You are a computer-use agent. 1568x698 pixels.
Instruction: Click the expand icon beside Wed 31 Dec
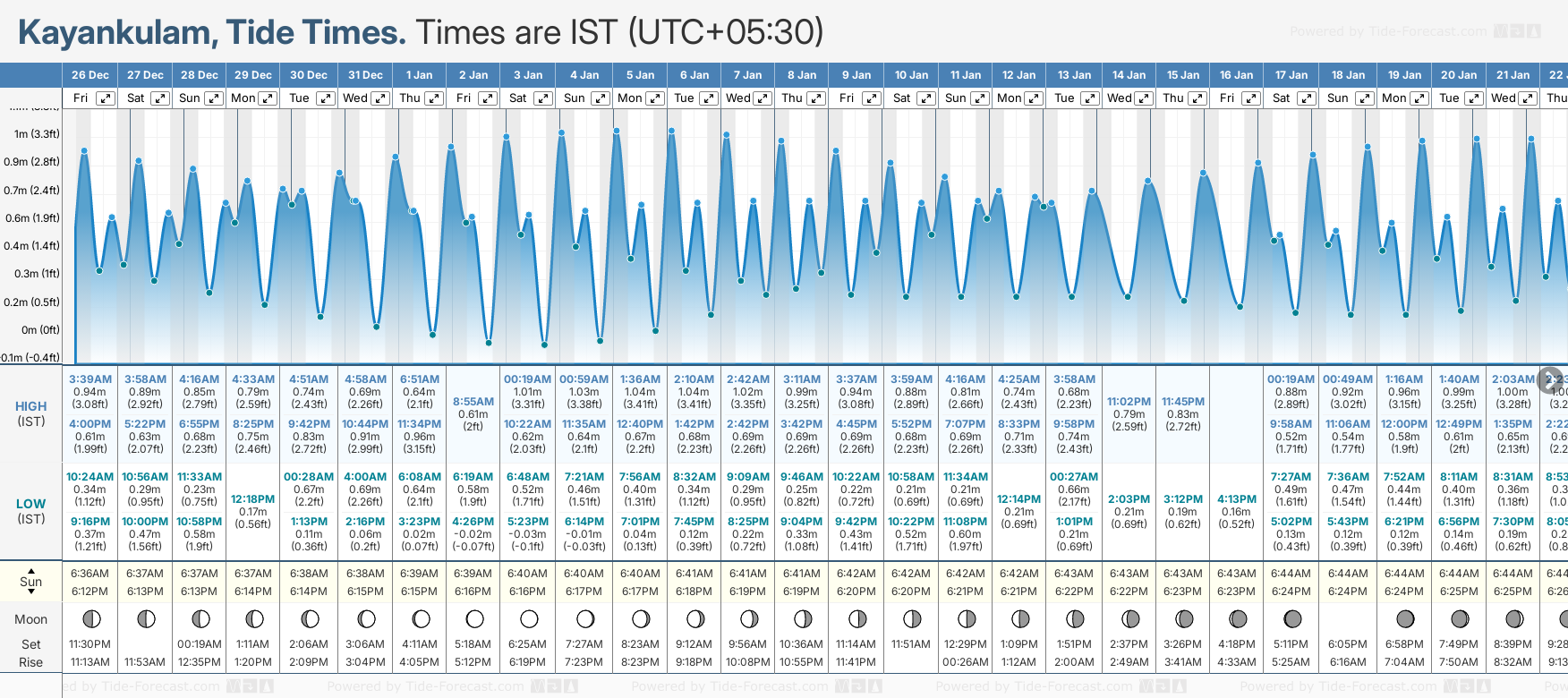click(x=379, y=98)
